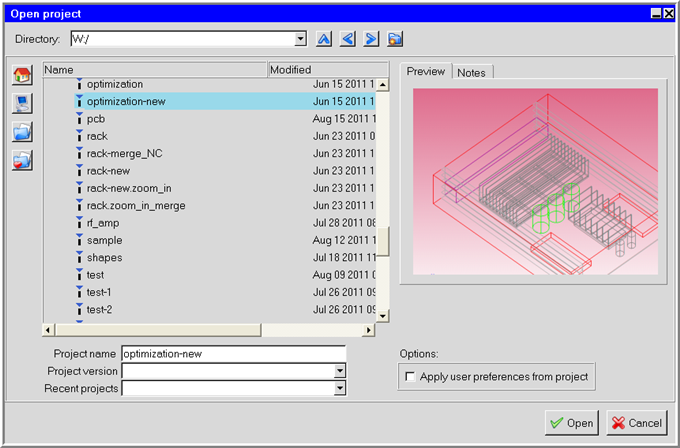Click inside the Directory path field
Viewport: 680px width, 448px height.
click(x=183, y=39)
